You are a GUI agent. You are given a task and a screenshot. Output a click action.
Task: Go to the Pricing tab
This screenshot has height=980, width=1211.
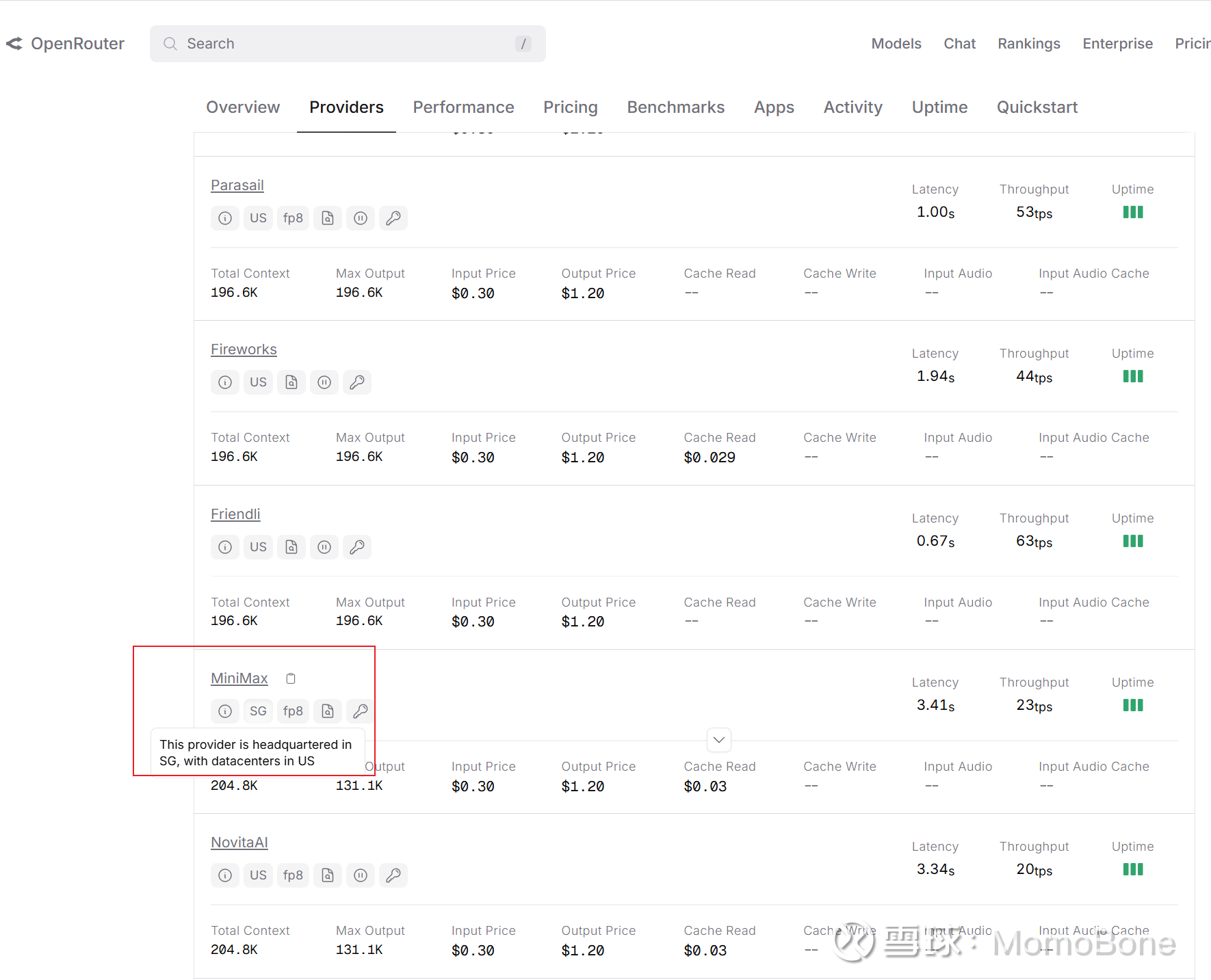571,107
